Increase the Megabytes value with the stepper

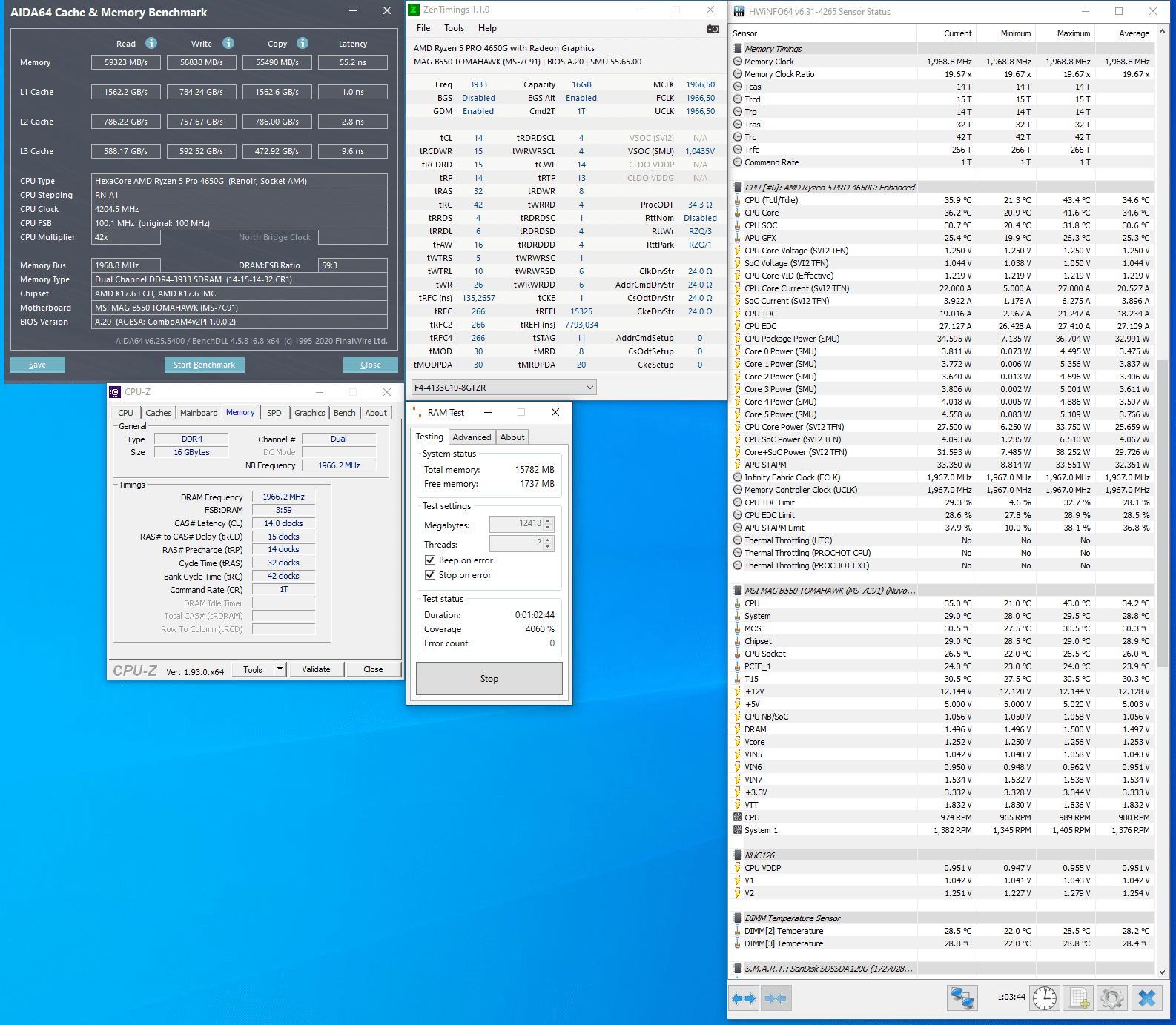click(x=549, y=520)
